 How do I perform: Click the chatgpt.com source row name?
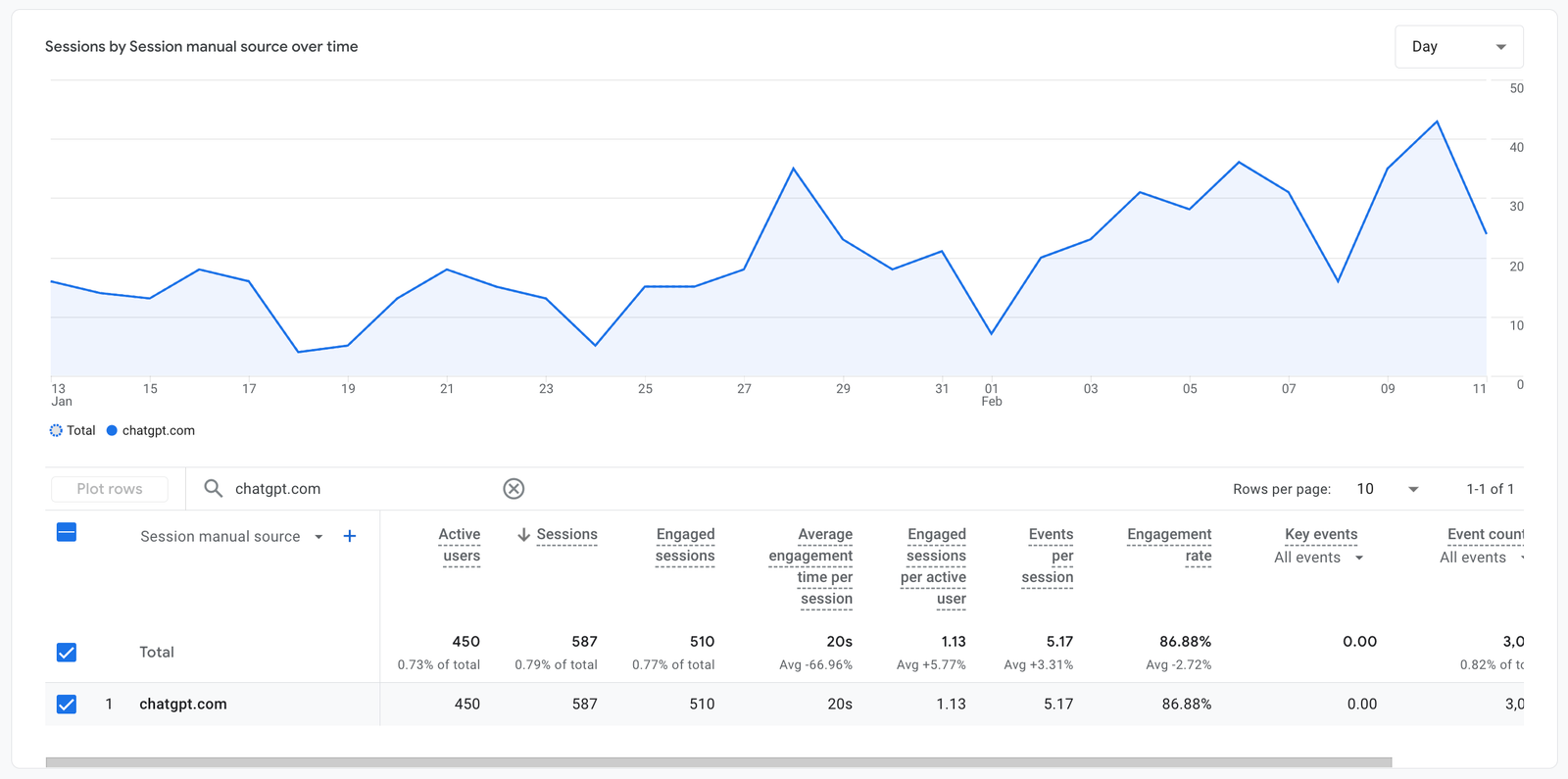pyautogui.click(x=183, y=705)
